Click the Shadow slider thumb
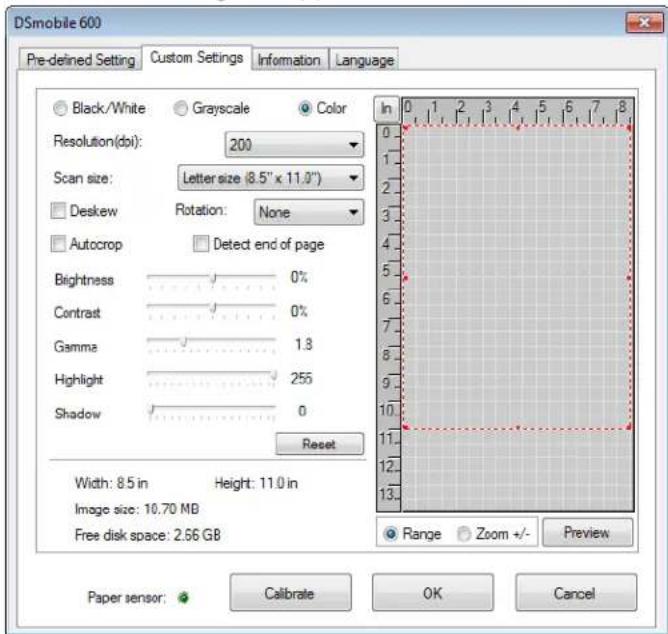Viewport: 668px width, 634px height. point(151,410)
